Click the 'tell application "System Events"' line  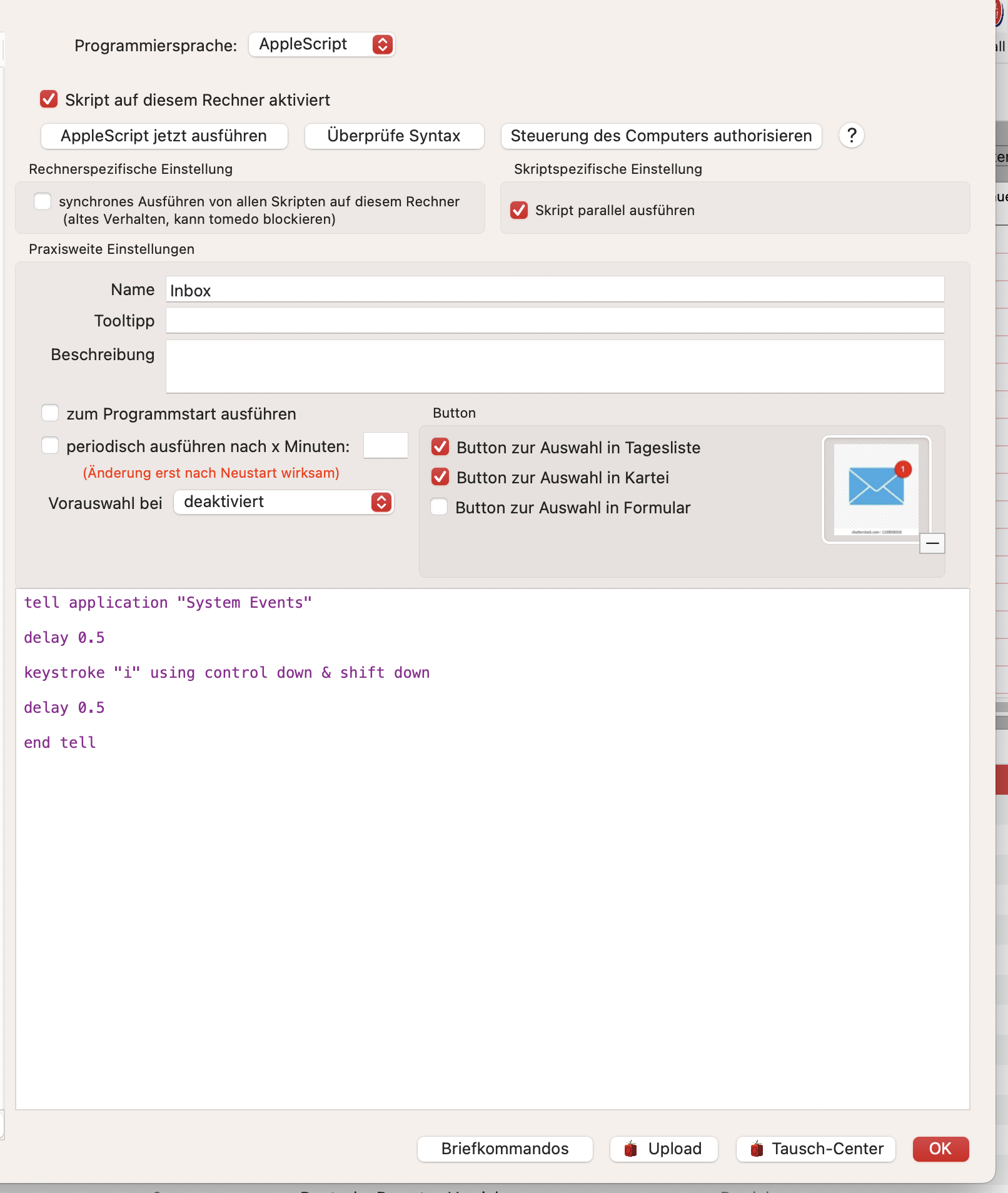click(168, 602)
